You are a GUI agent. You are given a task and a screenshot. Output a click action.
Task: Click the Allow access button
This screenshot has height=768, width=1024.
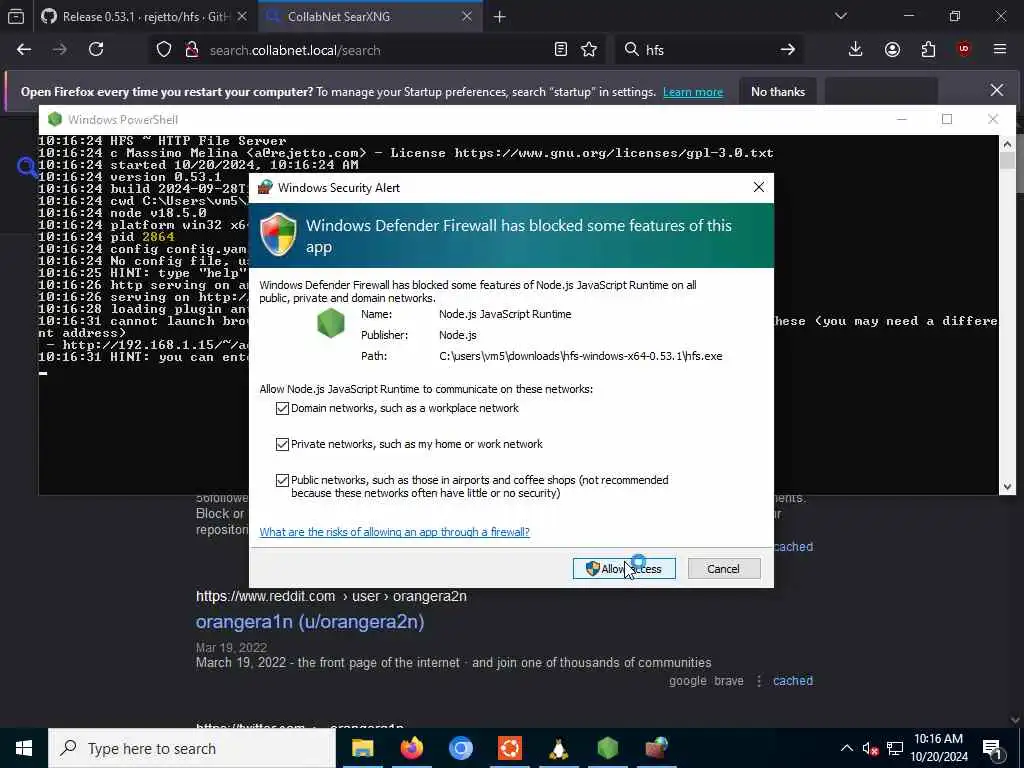pyautogui.click(x=624, y=569)
